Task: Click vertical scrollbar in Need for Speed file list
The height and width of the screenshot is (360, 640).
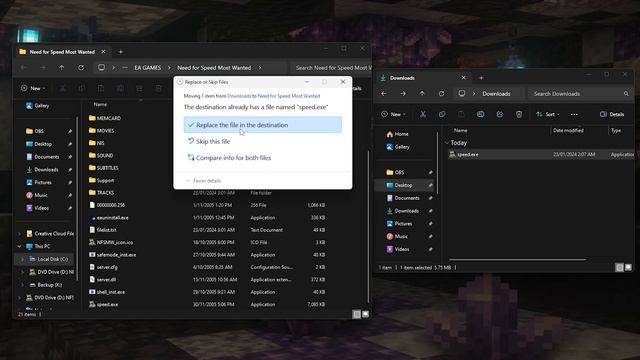Action: pos(369,227)
